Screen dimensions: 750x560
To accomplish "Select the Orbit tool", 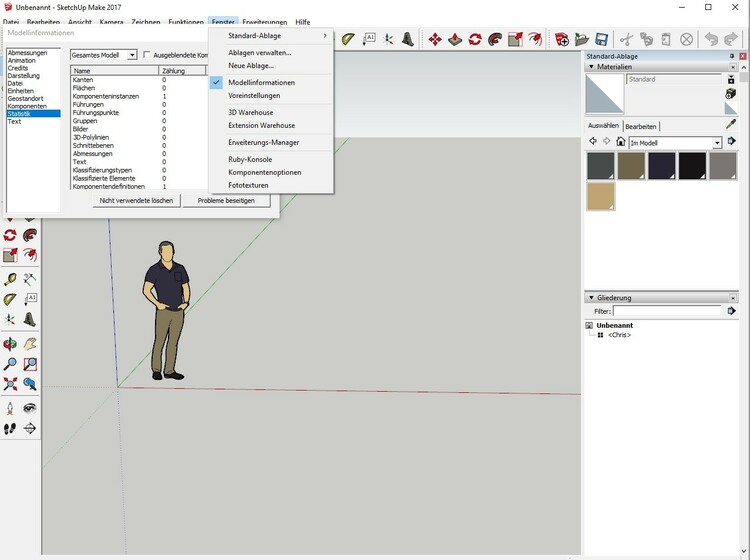I will tap(10, 344).
